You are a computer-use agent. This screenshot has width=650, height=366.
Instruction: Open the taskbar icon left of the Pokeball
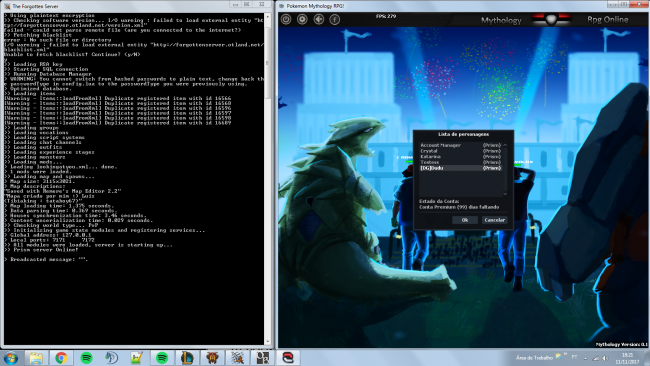click(x=263, y=358)
